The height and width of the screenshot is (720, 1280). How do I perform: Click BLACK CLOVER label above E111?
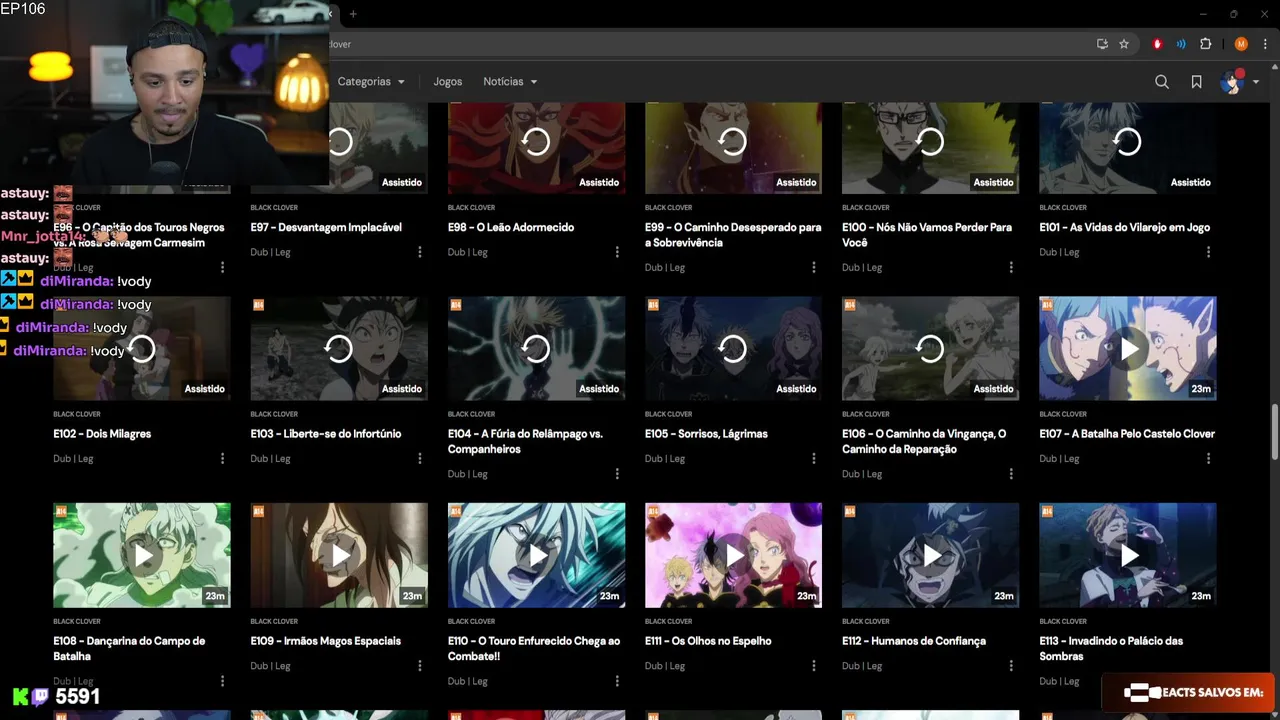[669, 621]
